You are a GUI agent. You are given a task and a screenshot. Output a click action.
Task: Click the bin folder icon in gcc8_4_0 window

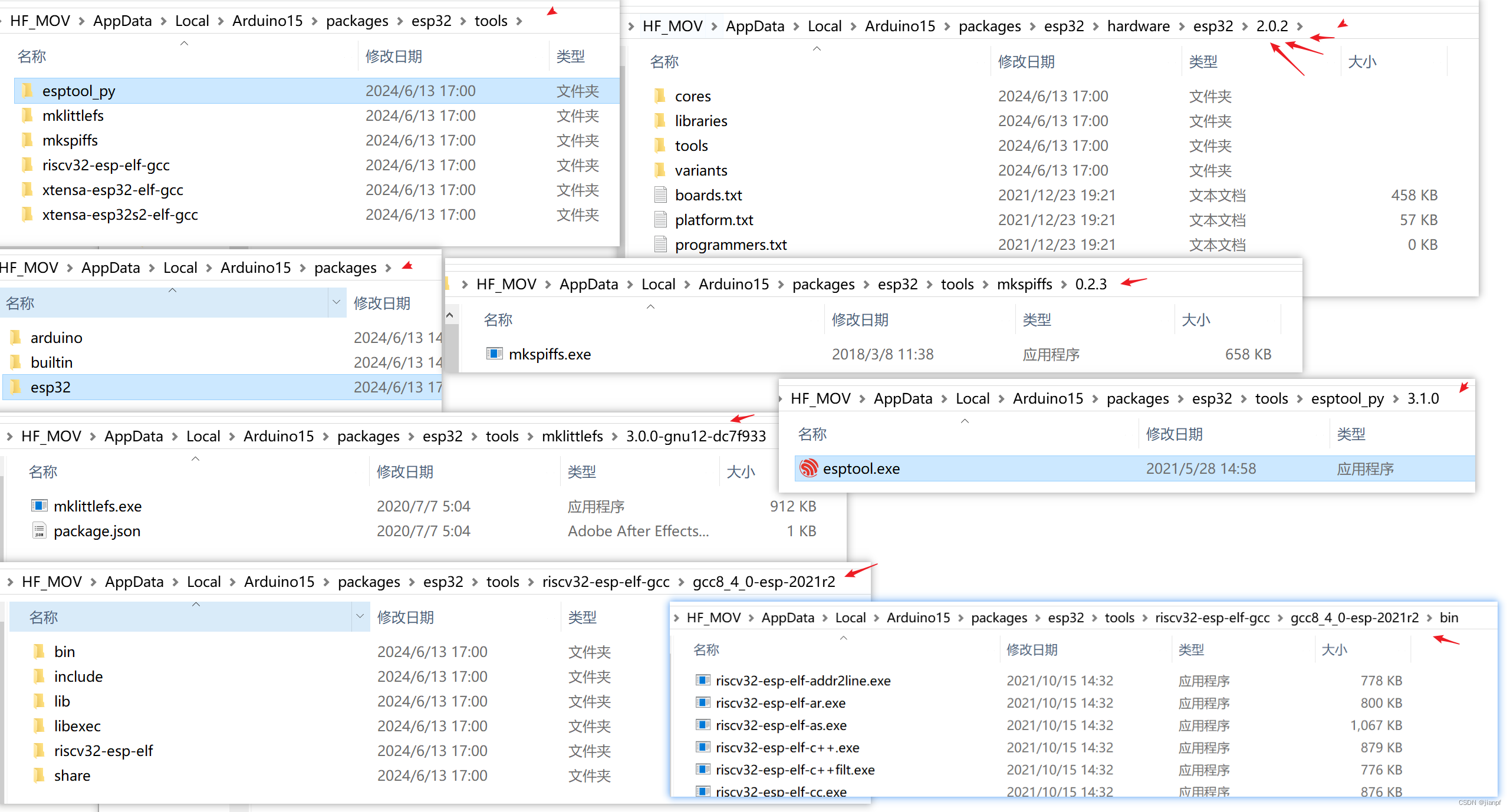point(40,652)
